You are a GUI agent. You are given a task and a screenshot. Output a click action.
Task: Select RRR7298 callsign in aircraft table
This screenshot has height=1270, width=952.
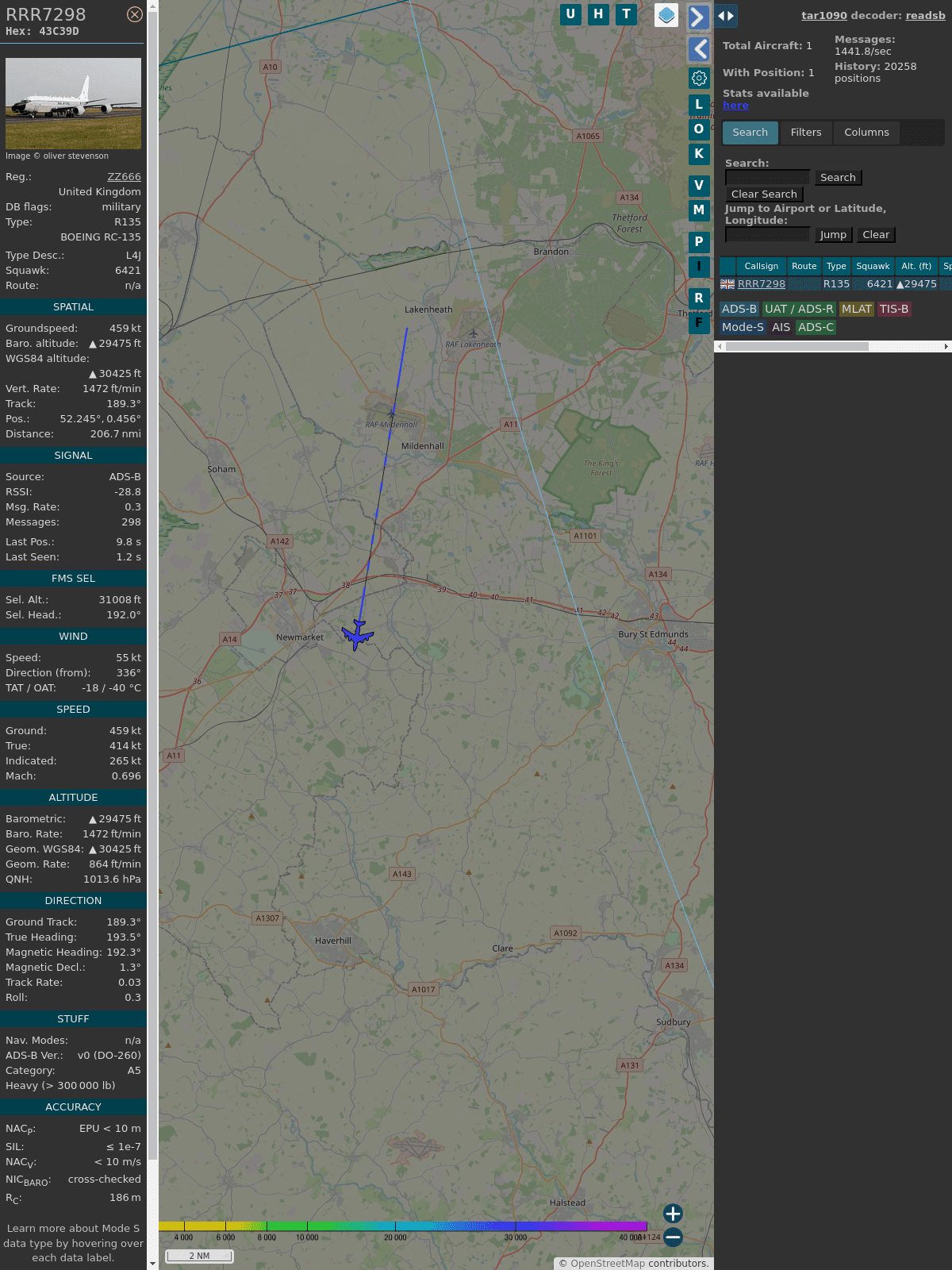tap(762, 283)
